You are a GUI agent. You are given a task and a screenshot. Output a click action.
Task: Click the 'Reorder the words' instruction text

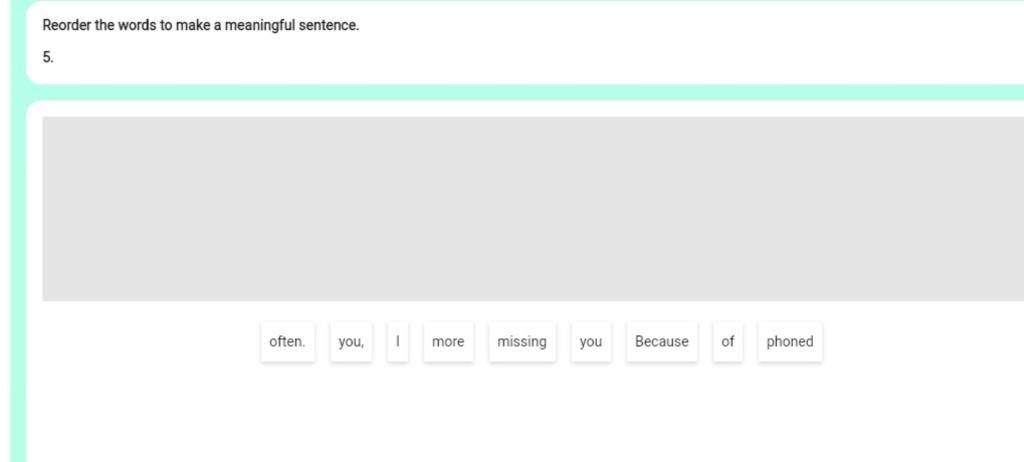[x=200, y=25]
